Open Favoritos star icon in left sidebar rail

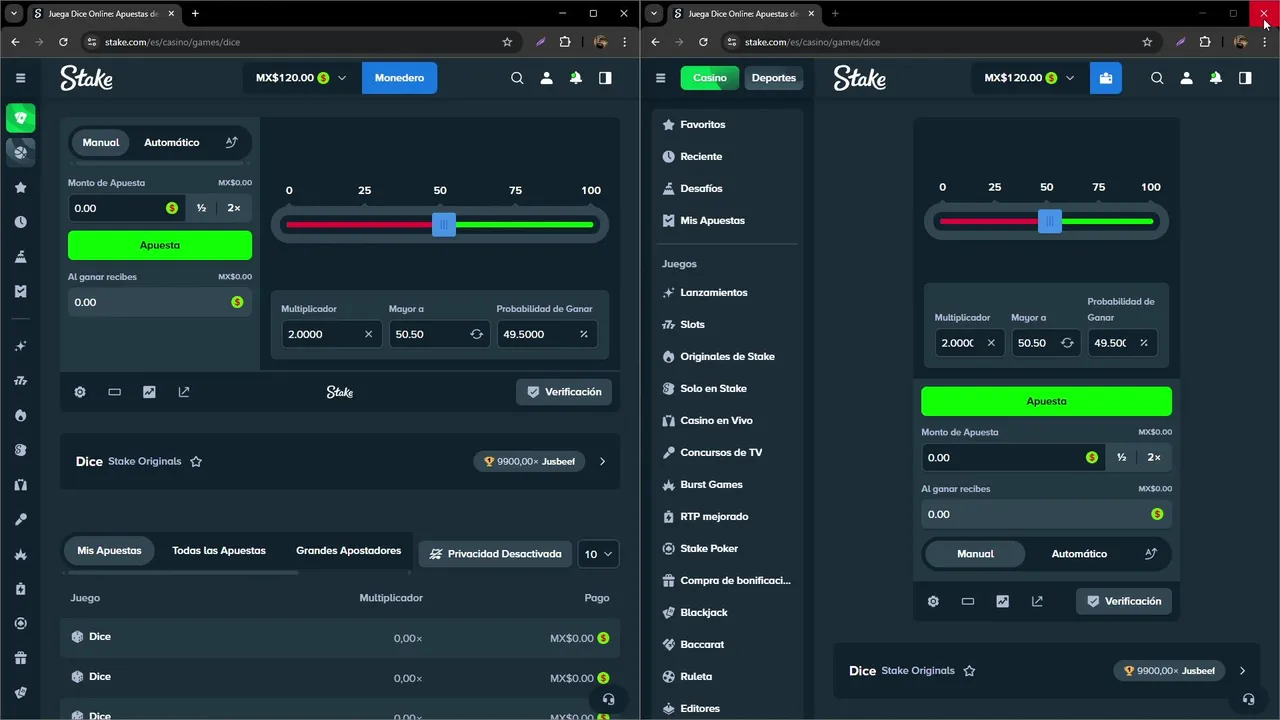(x=20, y=187)
